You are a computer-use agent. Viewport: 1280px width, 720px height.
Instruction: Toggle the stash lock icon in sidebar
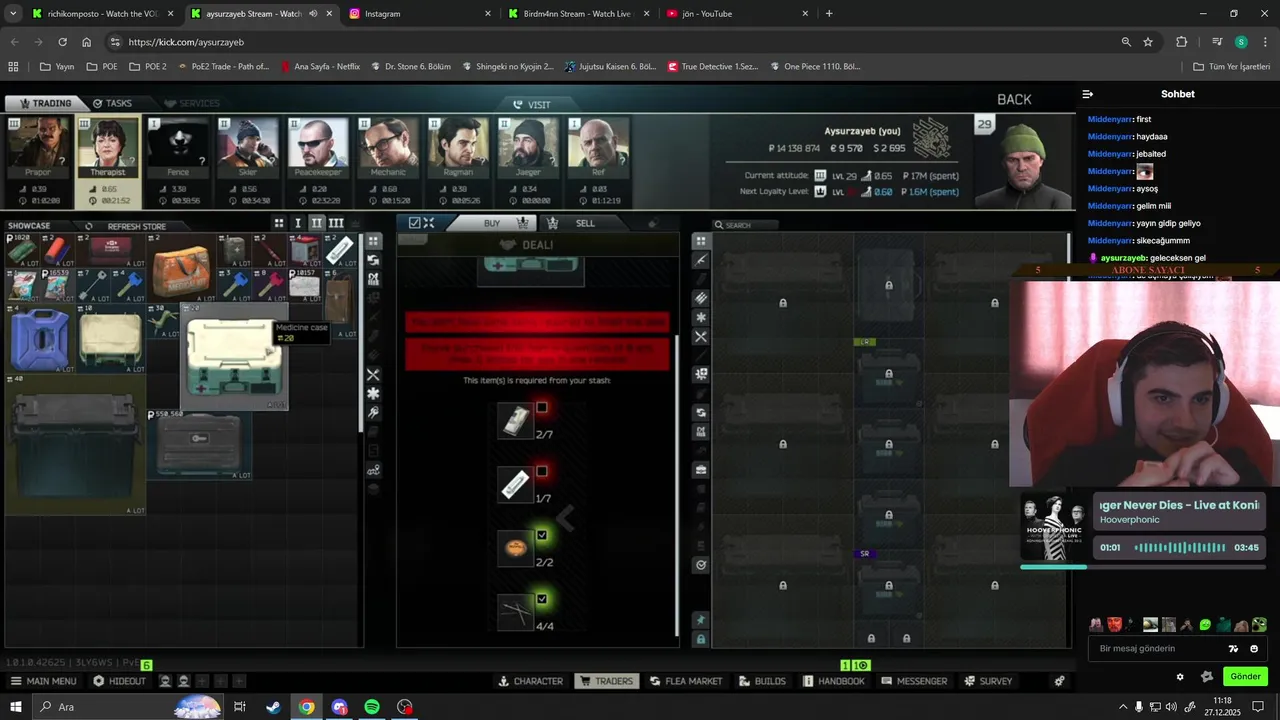coord(701,639)
